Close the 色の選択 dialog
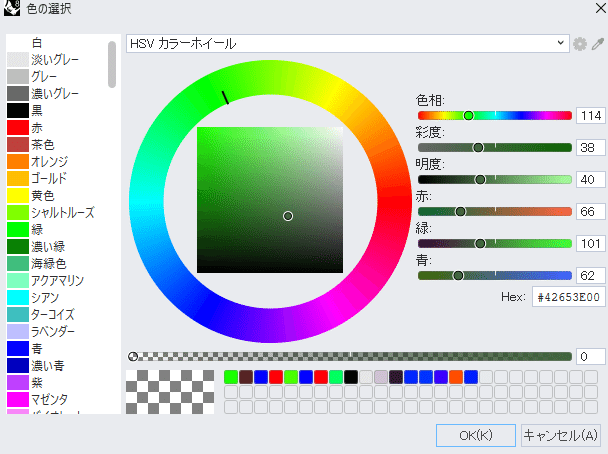Screen dimensions: 608x454 (x=601, y=8)
